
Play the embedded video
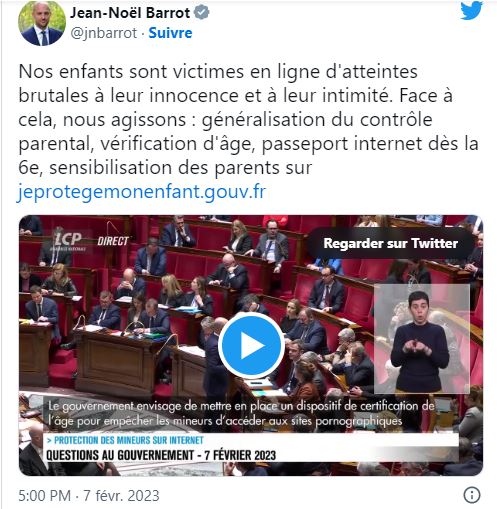click(x=251, y=345)
